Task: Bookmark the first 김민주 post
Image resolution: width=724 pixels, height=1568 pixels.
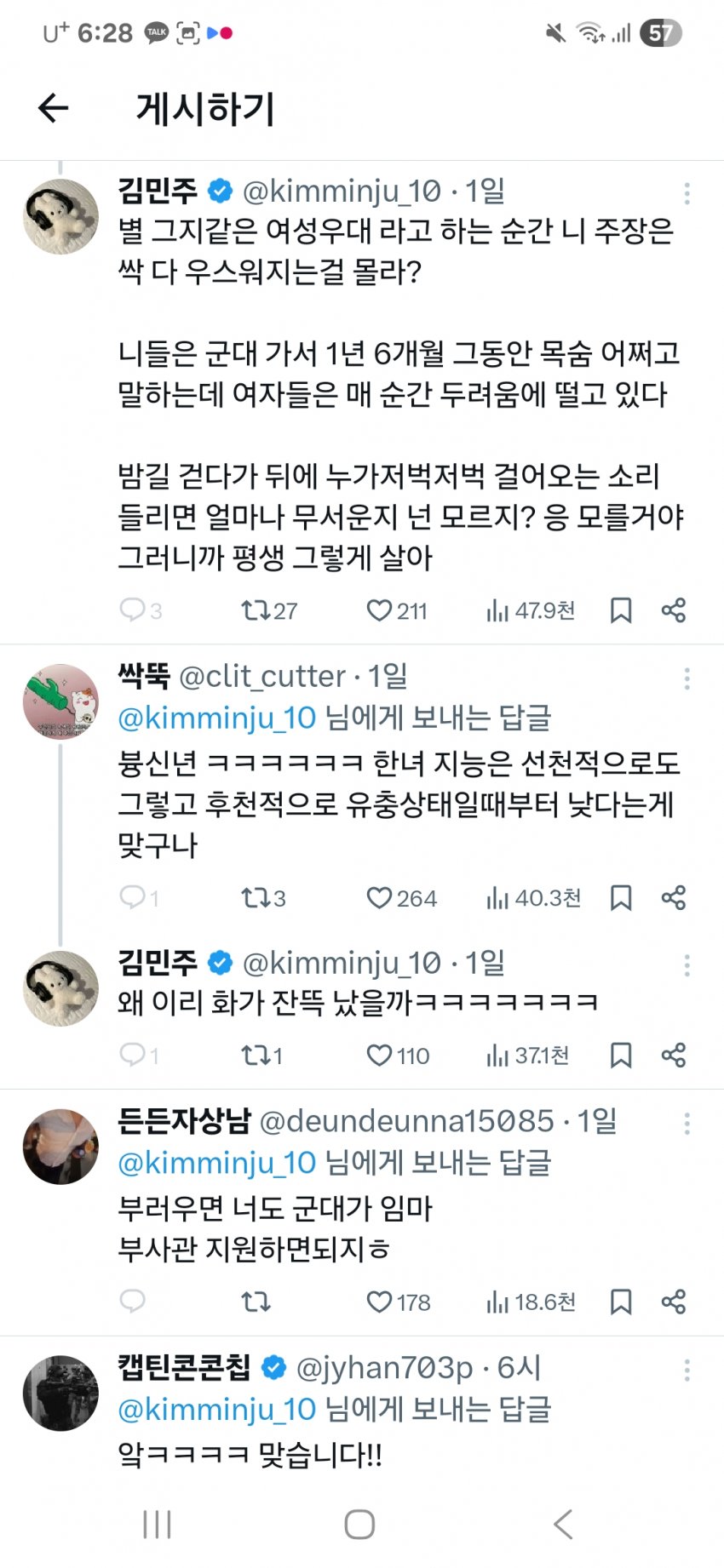Action: tap(621, 610)
